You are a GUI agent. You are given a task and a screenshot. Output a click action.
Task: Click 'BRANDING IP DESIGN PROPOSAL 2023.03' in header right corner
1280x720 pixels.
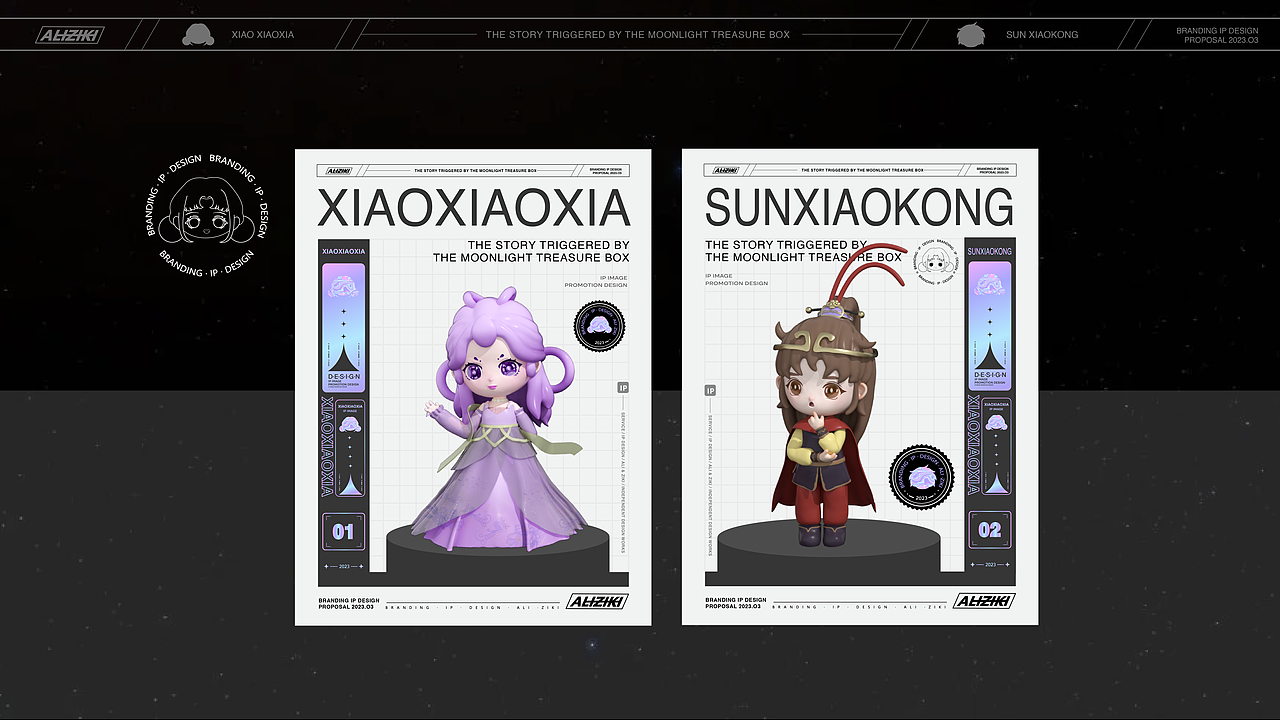pyautogui.click(x=1217, y=35)
